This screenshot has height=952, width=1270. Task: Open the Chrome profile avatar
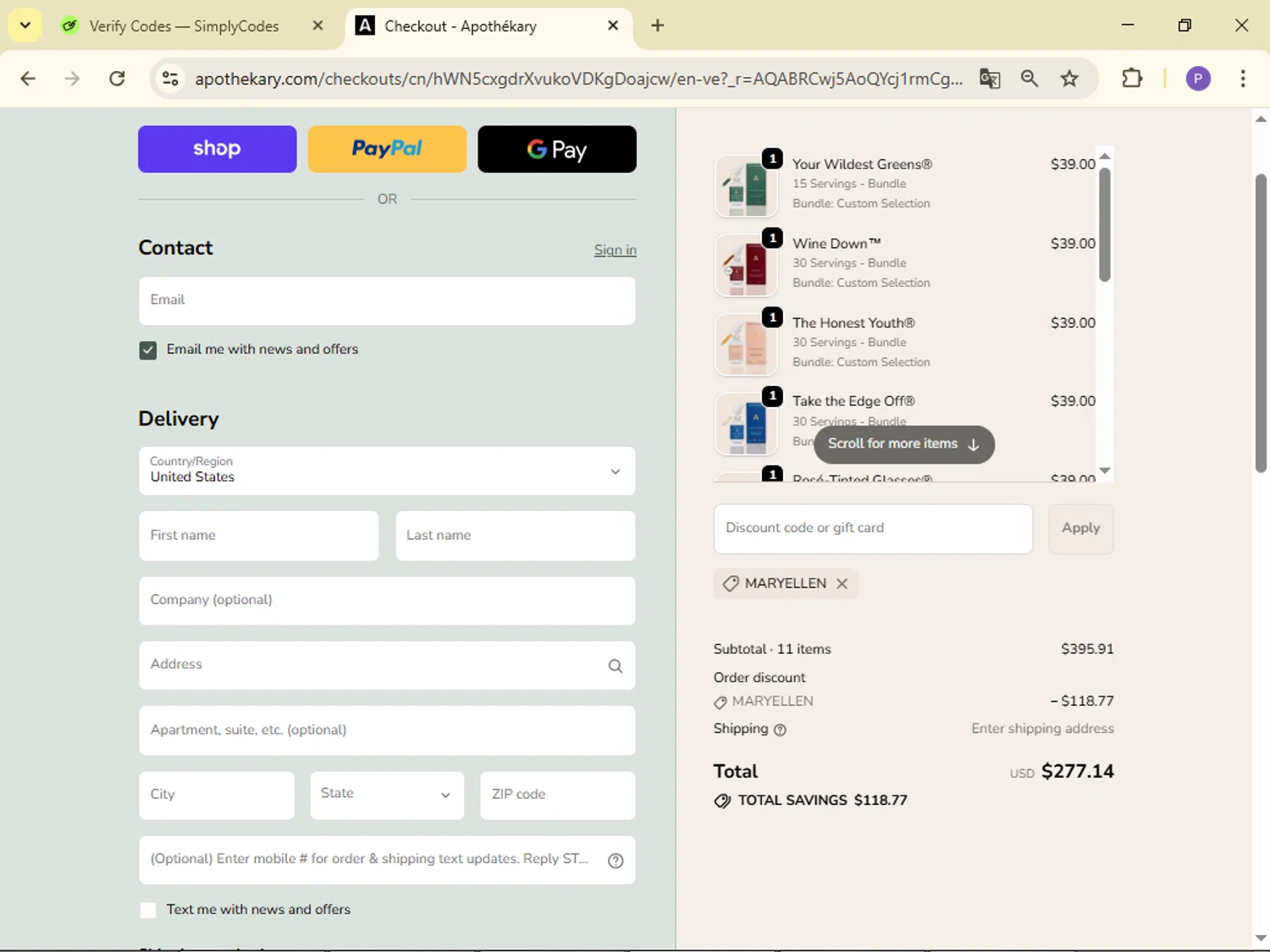point(1198,79)
